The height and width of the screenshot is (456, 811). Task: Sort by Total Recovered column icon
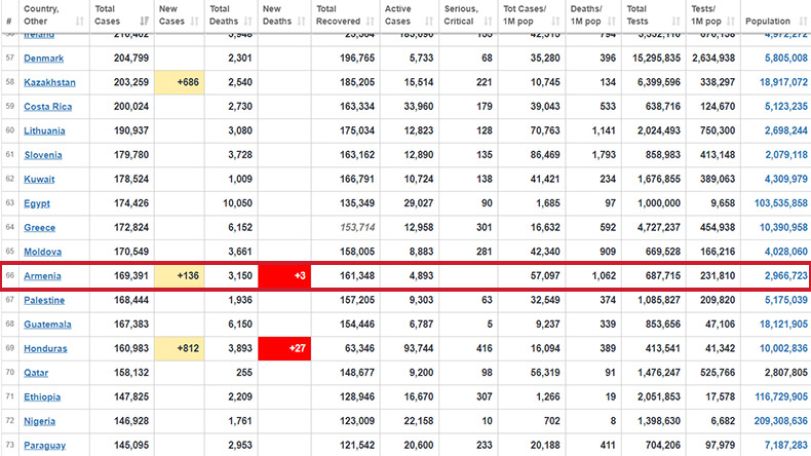point(370,21)
